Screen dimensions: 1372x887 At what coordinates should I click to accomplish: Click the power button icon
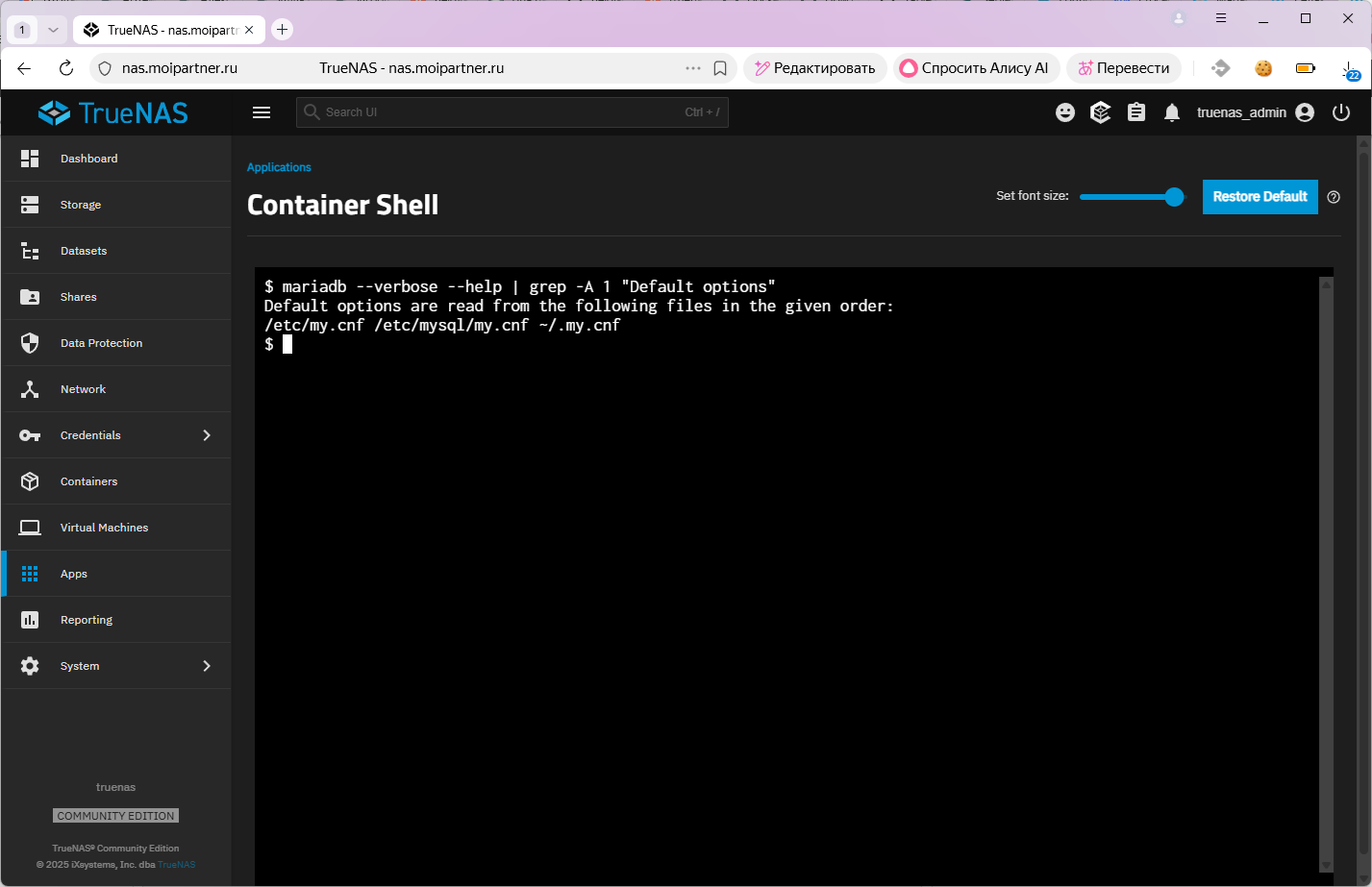[x=1341, y=112]
